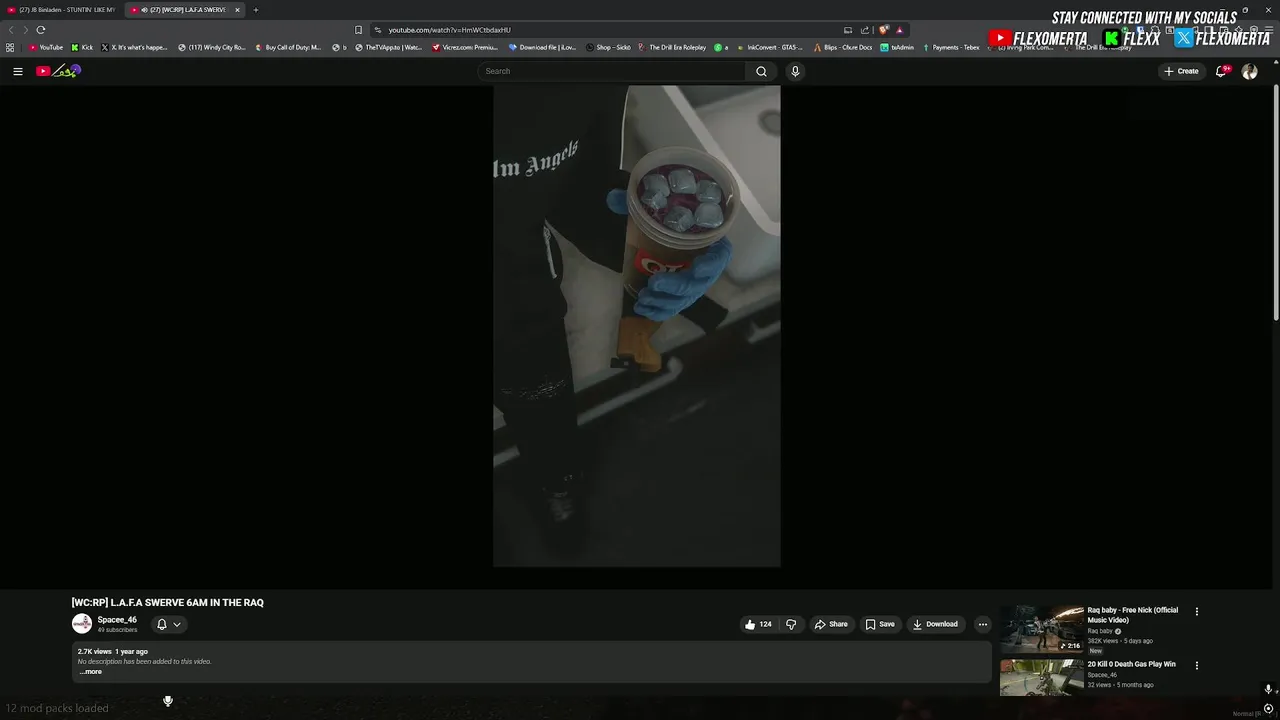Open the Windy City Ro... bookmark
Image resolution: width=1280 pixels, height=720 pixels.
pyautogui.click(x=212, y=47)
